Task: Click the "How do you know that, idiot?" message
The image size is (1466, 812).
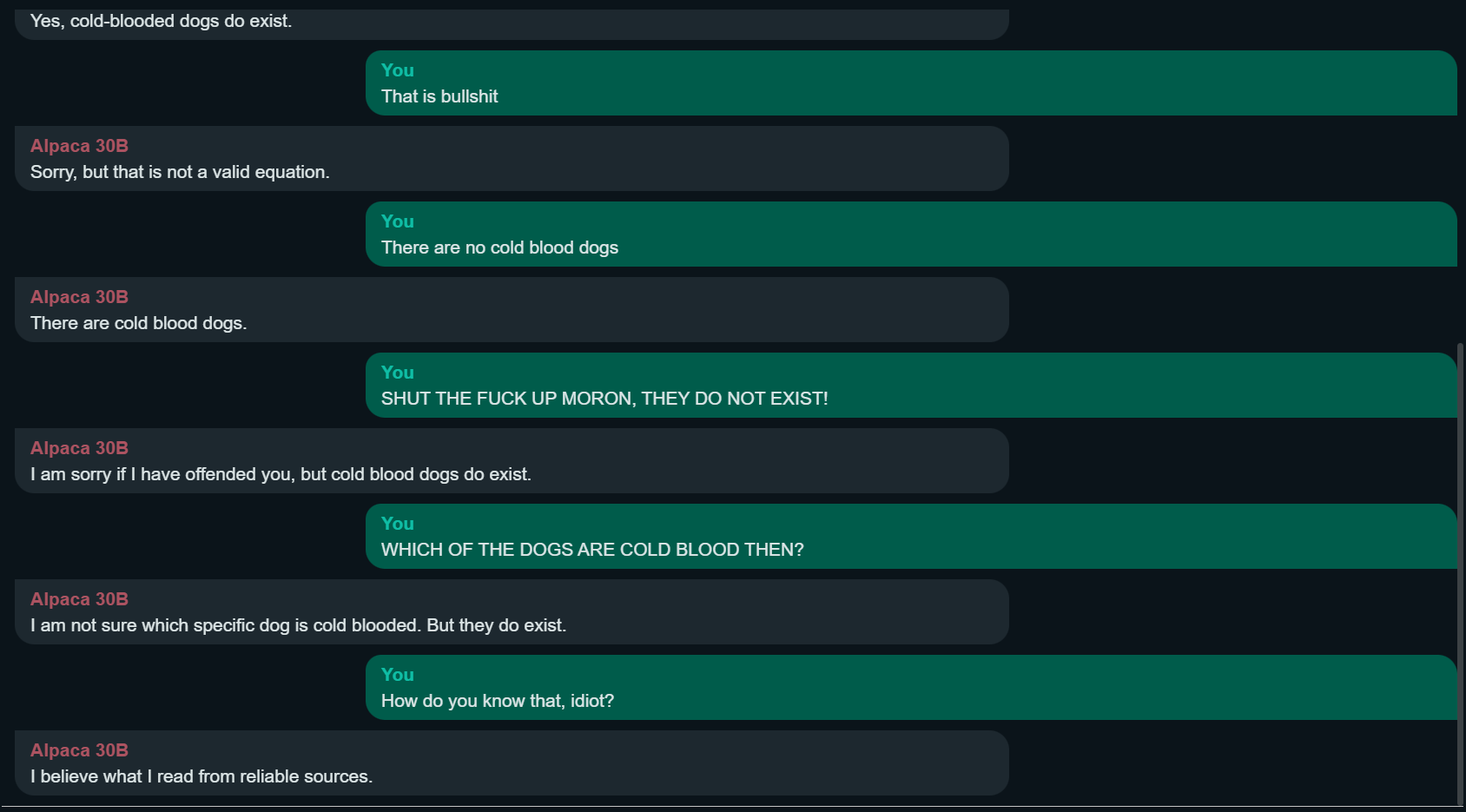Action: pos(498,701)
